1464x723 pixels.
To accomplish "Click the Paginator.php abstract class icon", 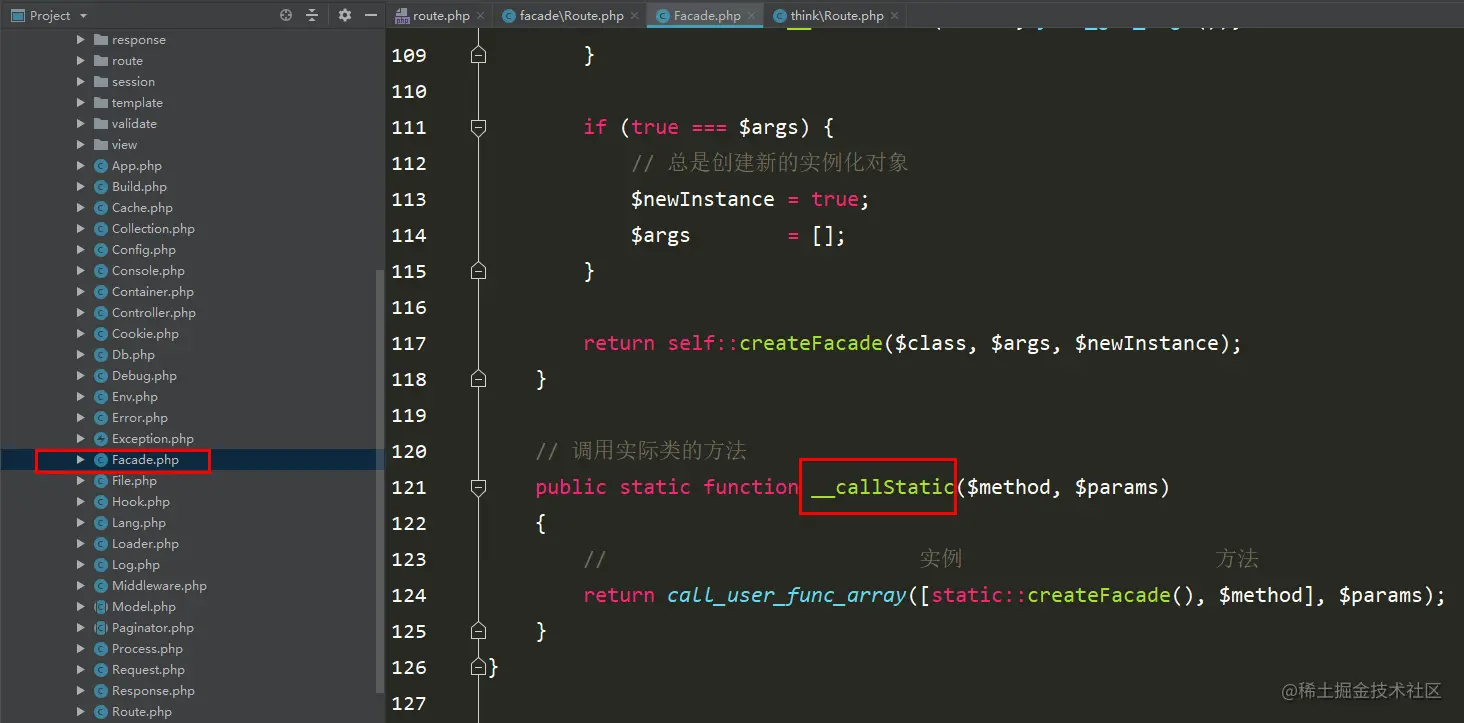I will (x=101, y=628).
